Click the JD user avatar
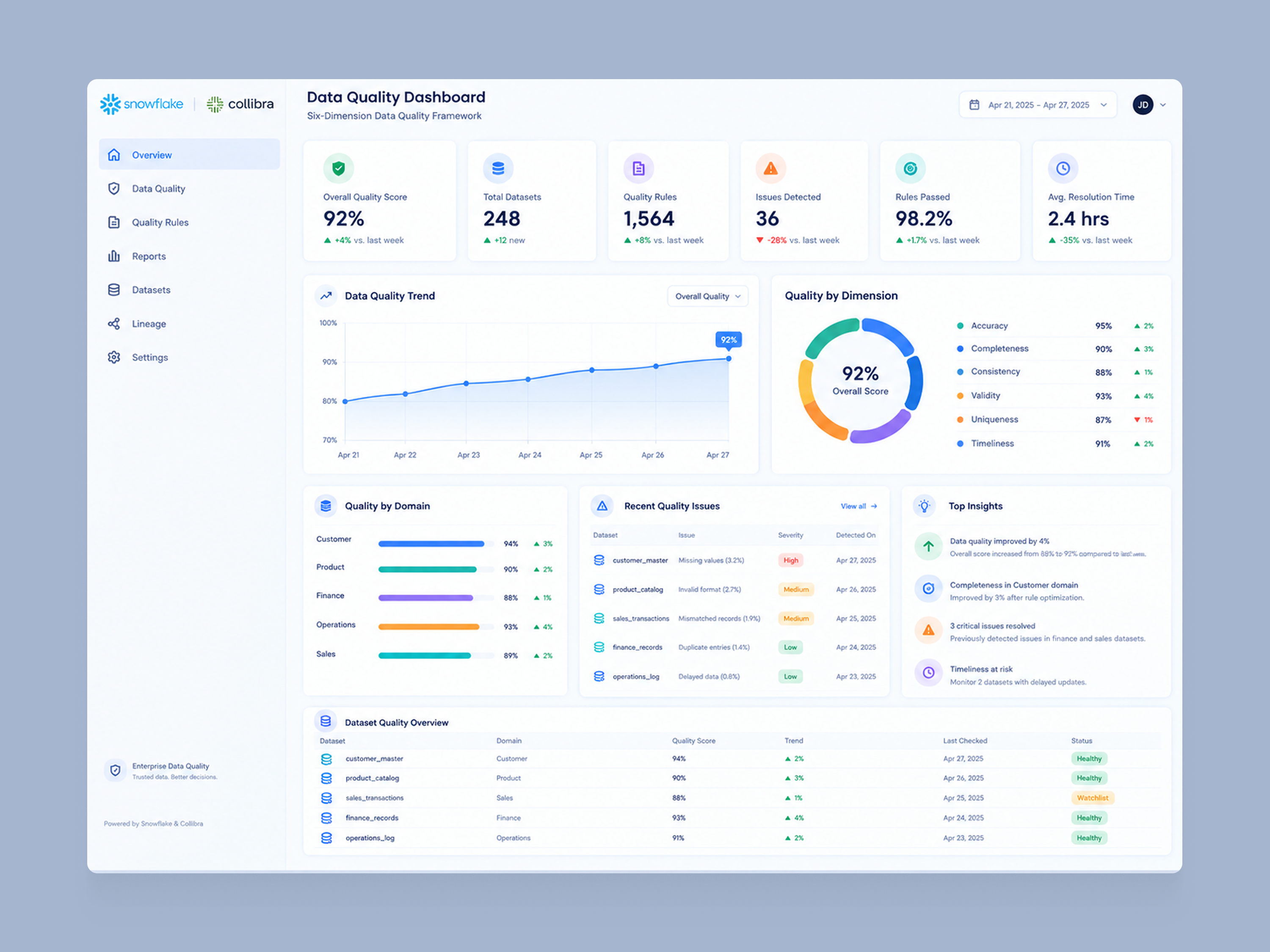Screen dimensions: 1270x952 coord(1143,105)
